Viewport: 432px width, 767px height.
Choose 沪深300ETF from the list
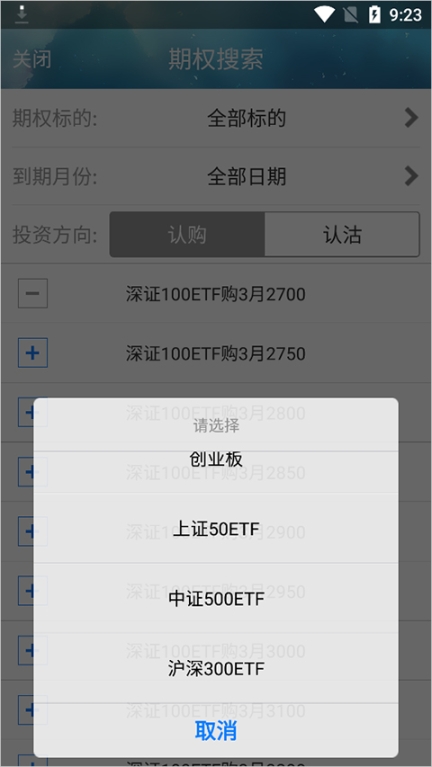click(x=216, y=668)
